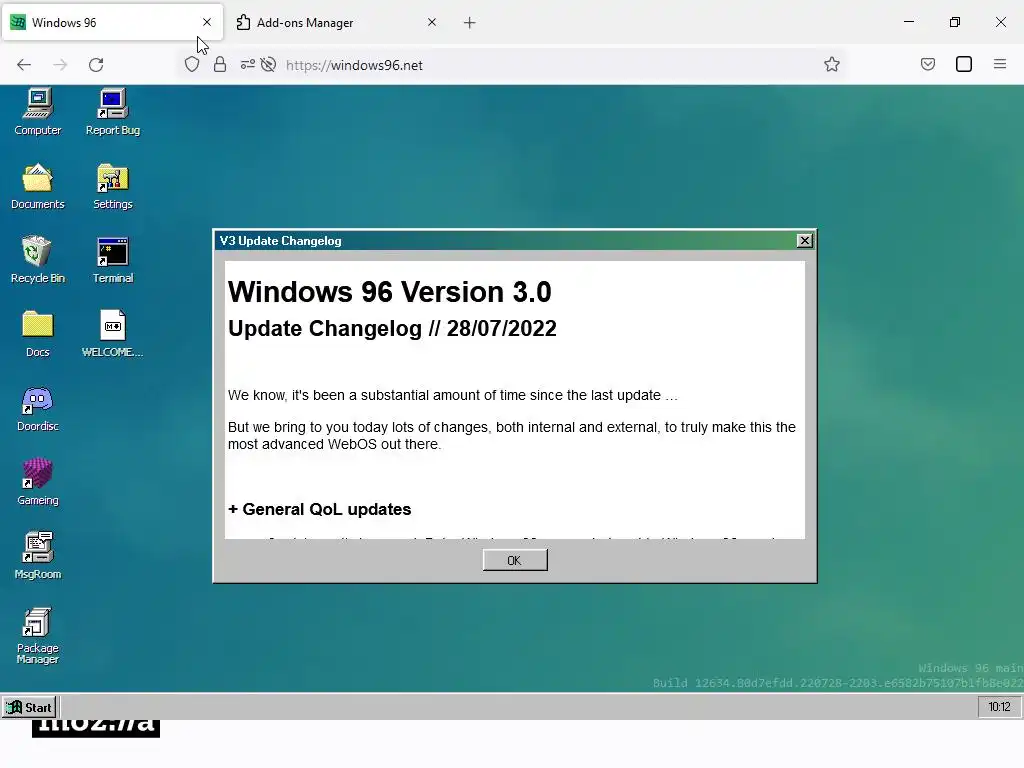Launch the Package Manager icon
Image resolution: width=1024 pixels, height=768 pixels.
click(x=37, y=635)
